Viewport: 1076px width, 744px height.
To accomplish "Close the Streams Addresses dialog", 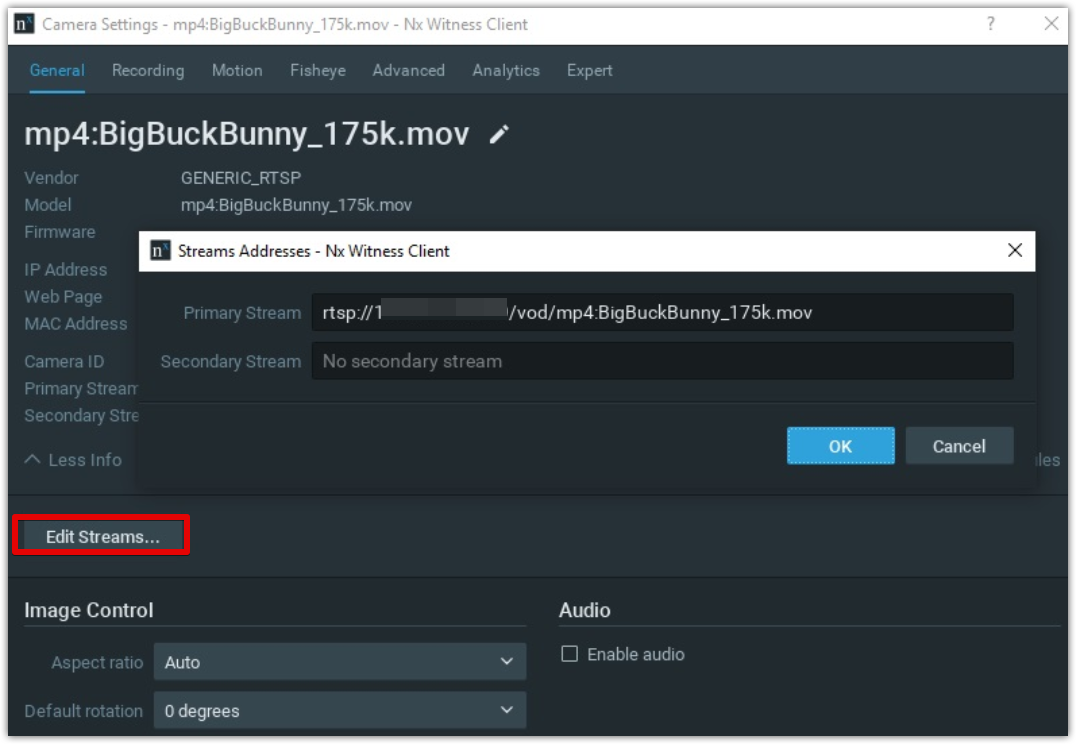I will [x=1015, y=251].
